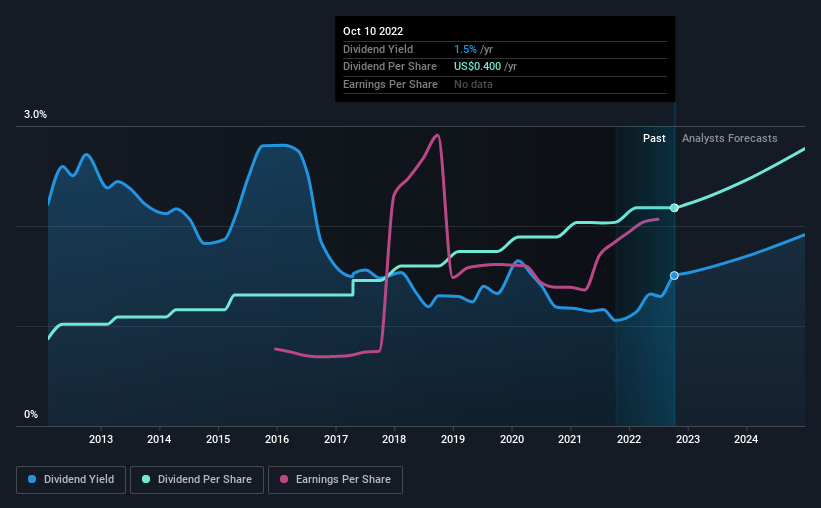Click the 2023 x-axis label
The width and height of the screenshot is (821, 508).
coord(687,439)
